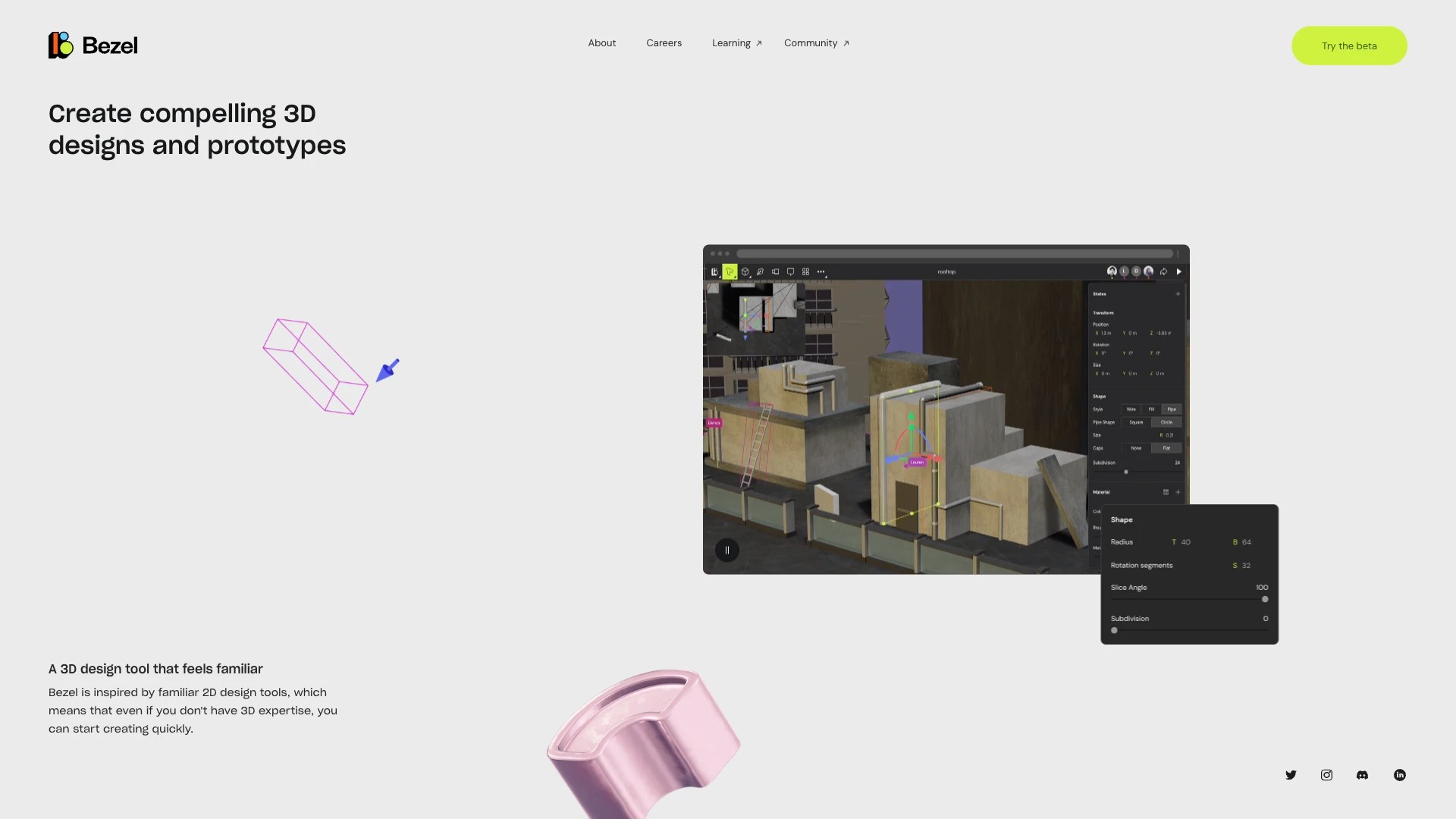Screen dimensions: 1456x819
Task: Open the About page
Action: click(601, 43)
